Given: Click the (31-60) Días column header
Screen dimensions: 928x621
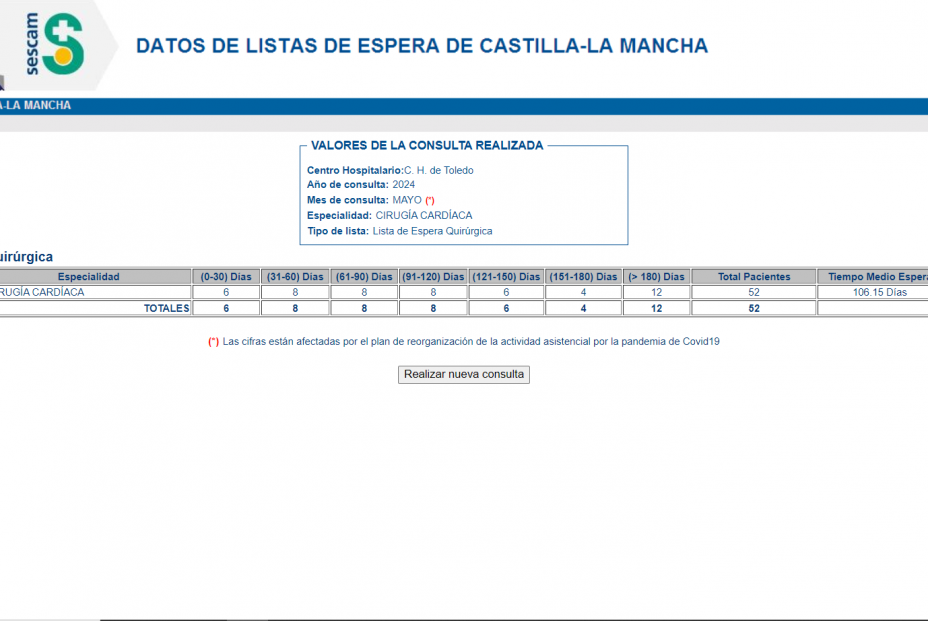Looking at the screenshot, I should pos(296,276).
